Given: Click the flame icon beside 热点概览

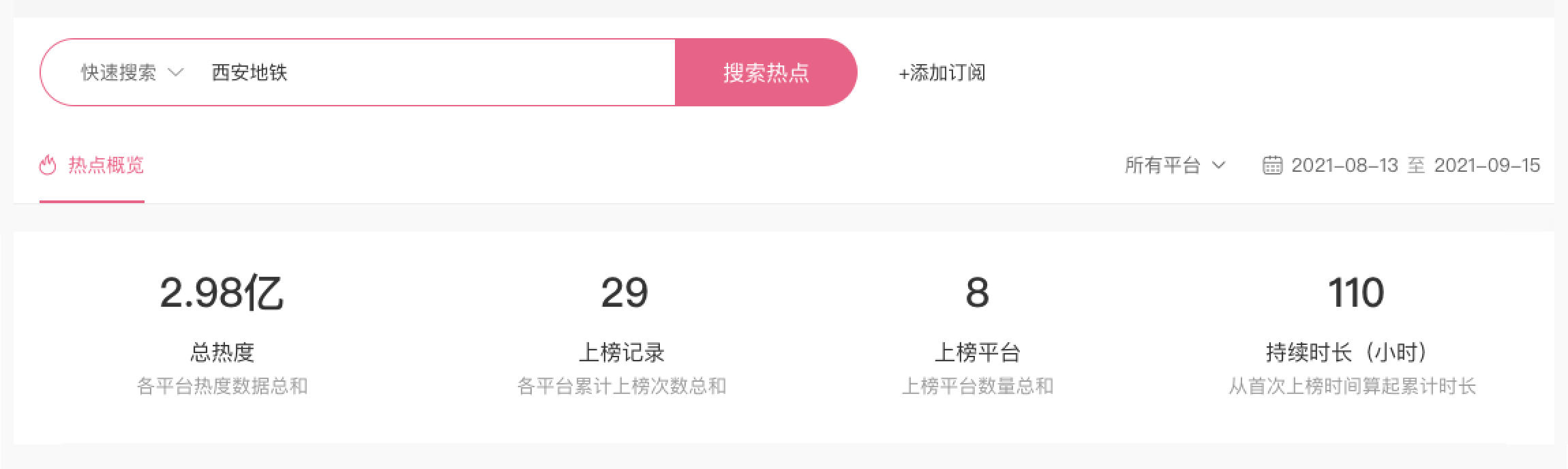Looking at the screenshot, I should [47, 166].
